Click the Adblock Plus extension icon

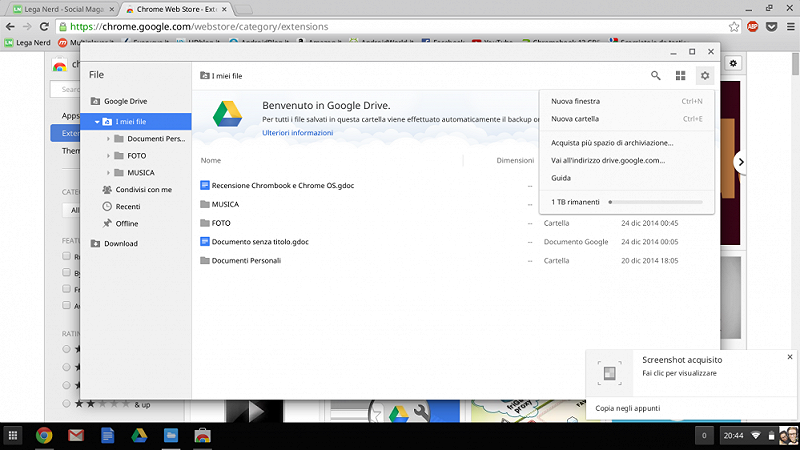click(753, 27)
